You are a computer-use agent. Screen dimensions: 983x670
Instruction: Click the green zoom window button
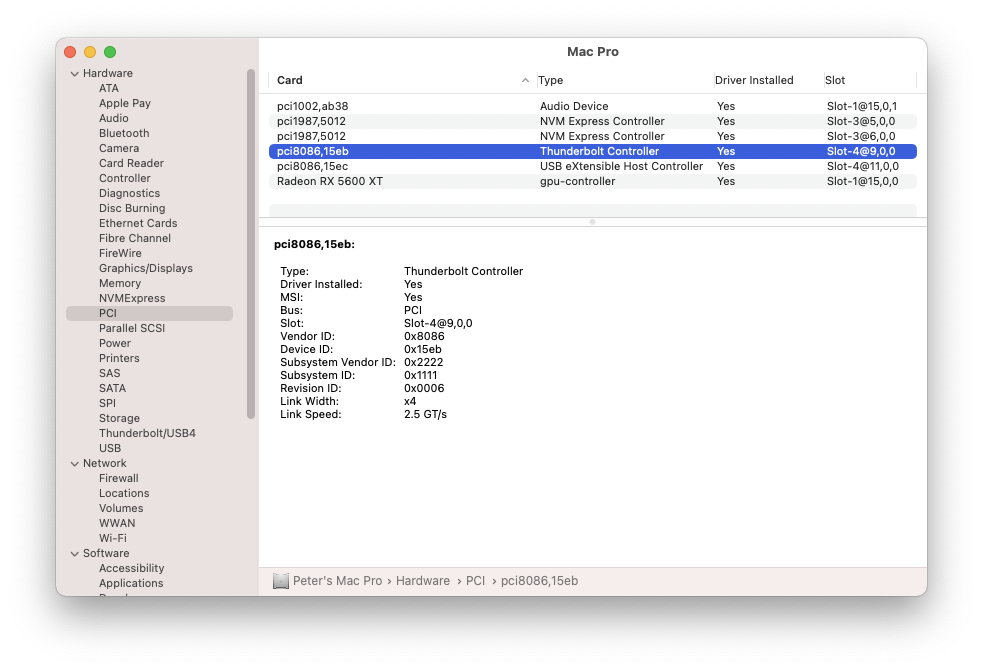pyautogui.click(x=110, y=52)
